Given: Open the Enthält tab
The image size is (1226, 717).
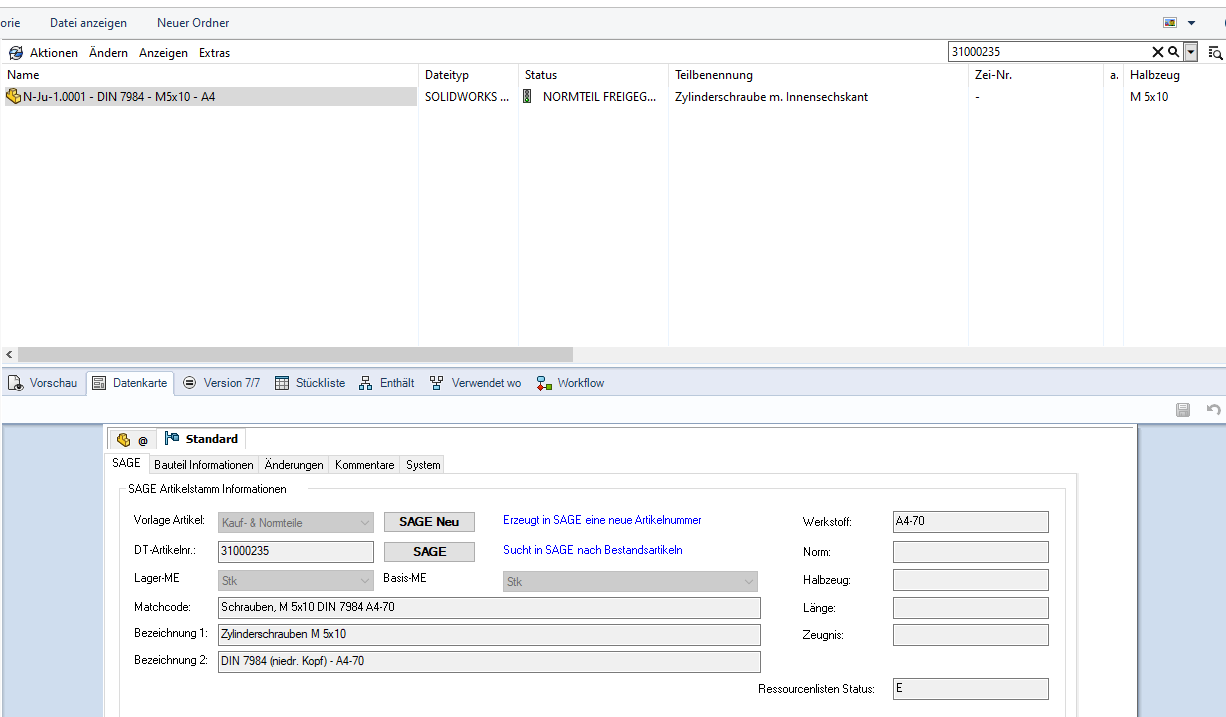Looking at the screenshot, I should point(386,383).
